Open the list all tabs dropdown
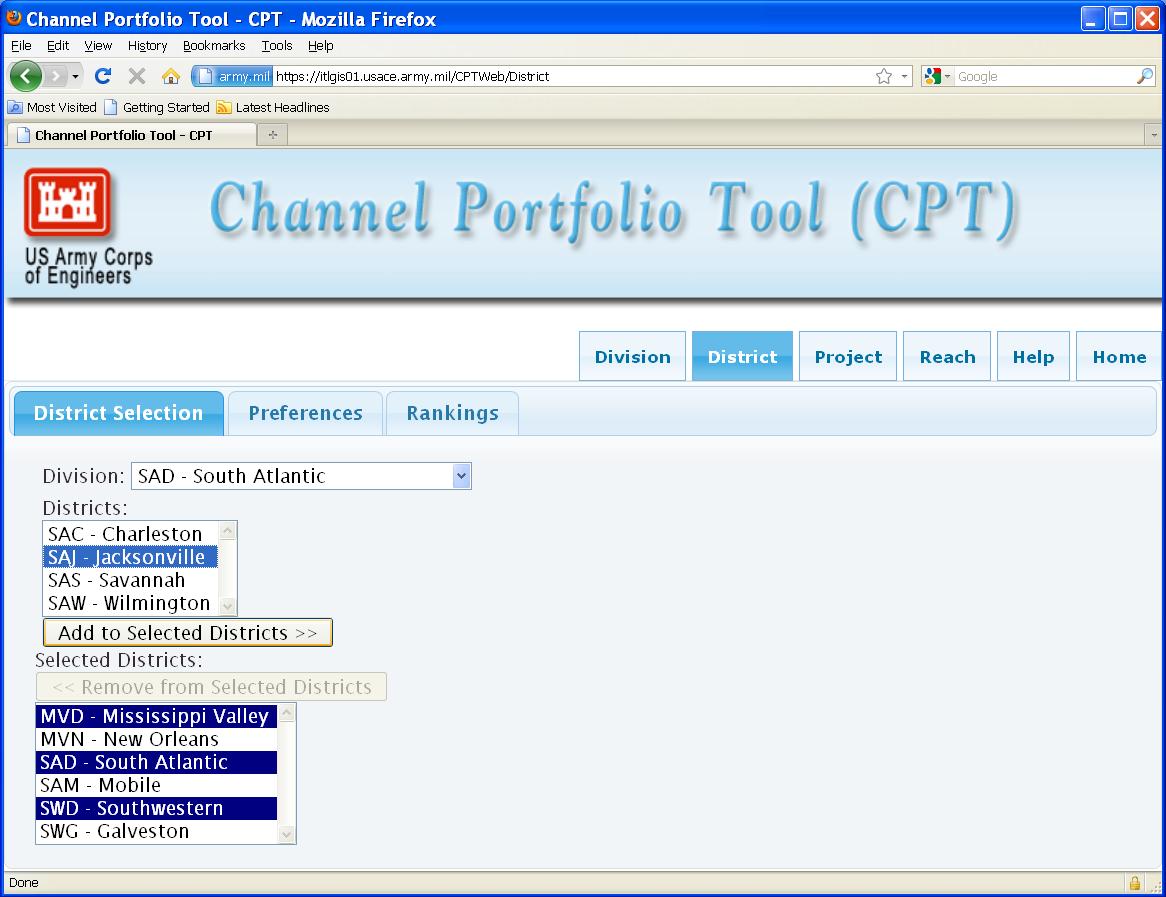 (1153, 135)
